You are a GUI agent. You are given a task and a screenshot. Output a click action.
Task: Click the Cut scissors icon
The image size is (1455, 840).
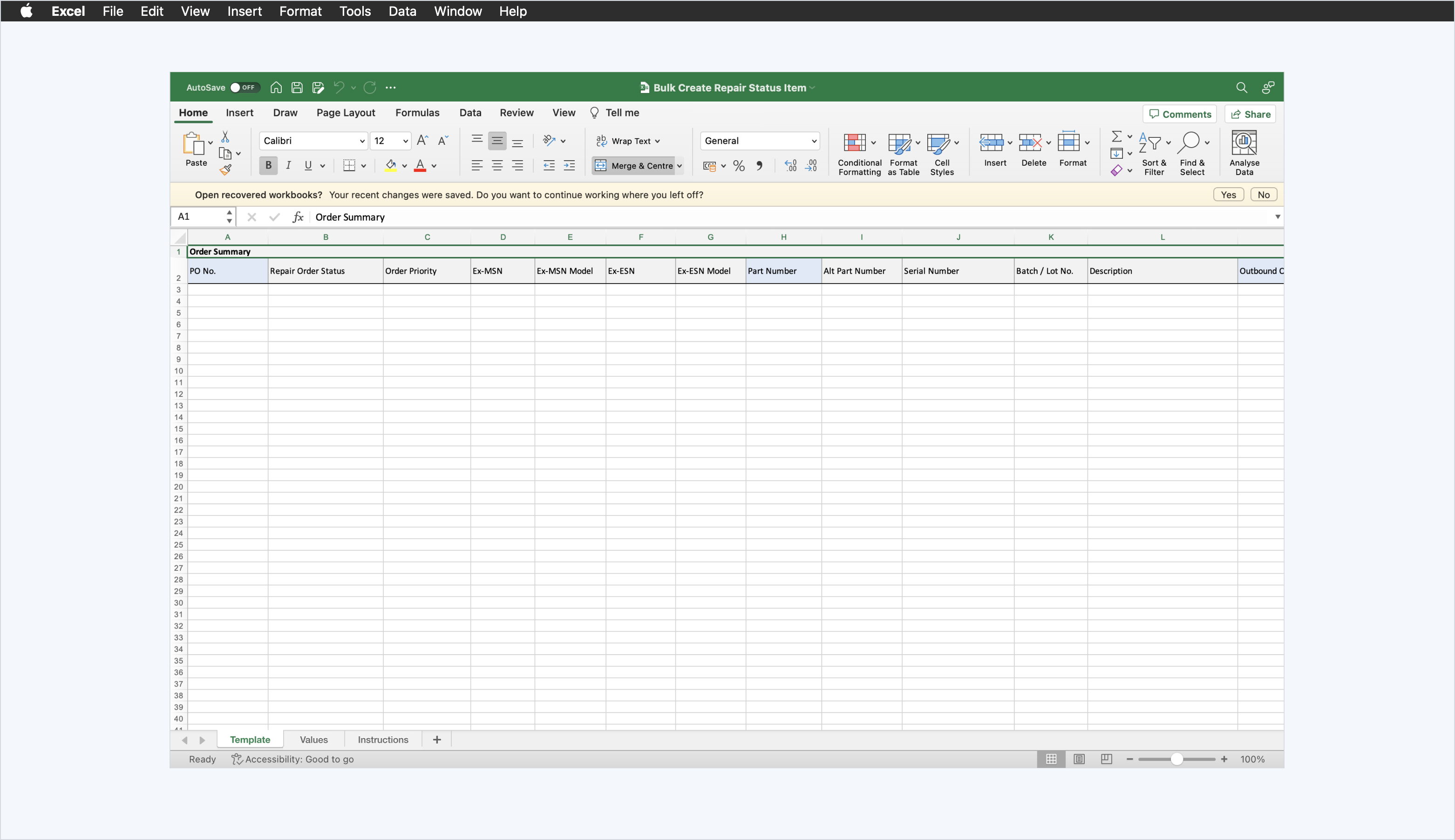225,137
